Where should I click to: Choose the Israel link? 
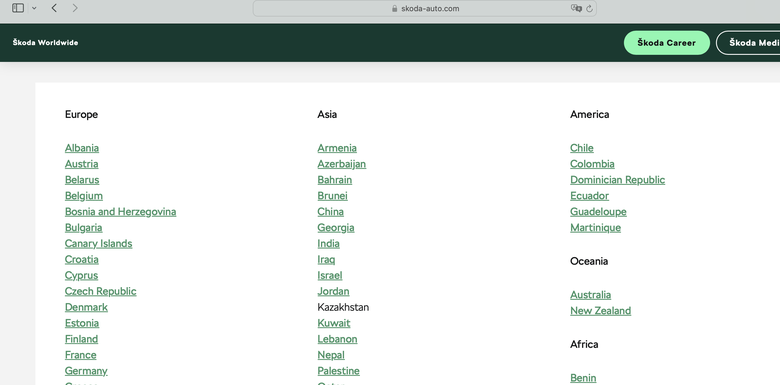pos(330,276)
